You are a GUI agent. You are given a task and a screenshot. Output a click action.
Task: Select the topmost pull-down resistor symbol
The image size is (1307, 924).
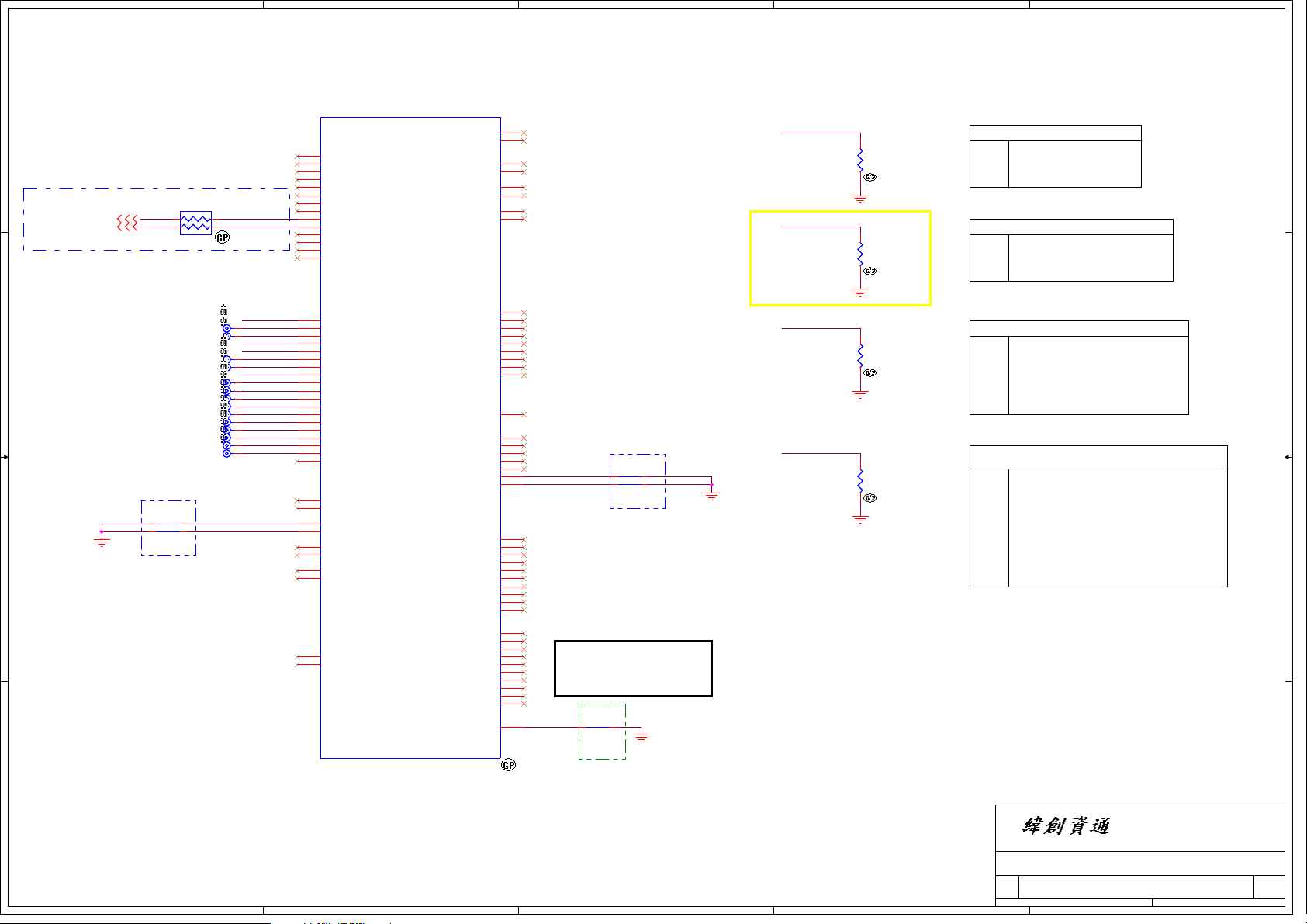tap(860, 160)
